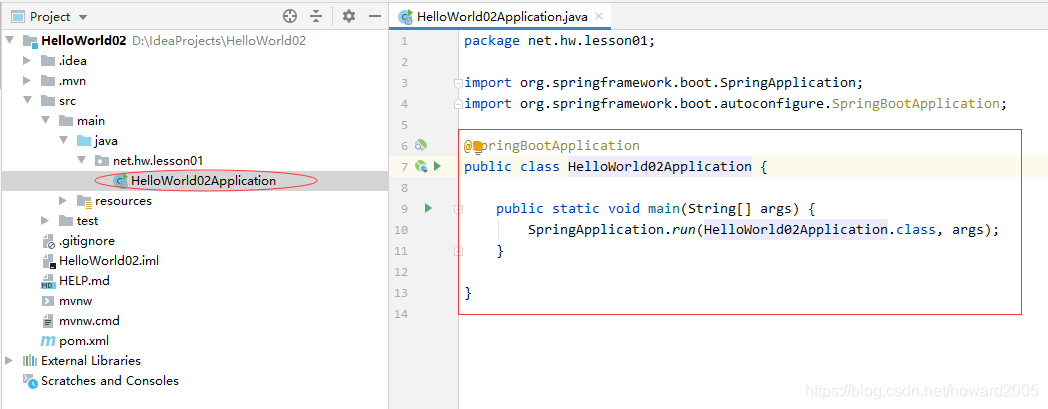Click the HELP.md markdown file icon
This screenshot has width=1048, height=409.
tap(48, 281)
